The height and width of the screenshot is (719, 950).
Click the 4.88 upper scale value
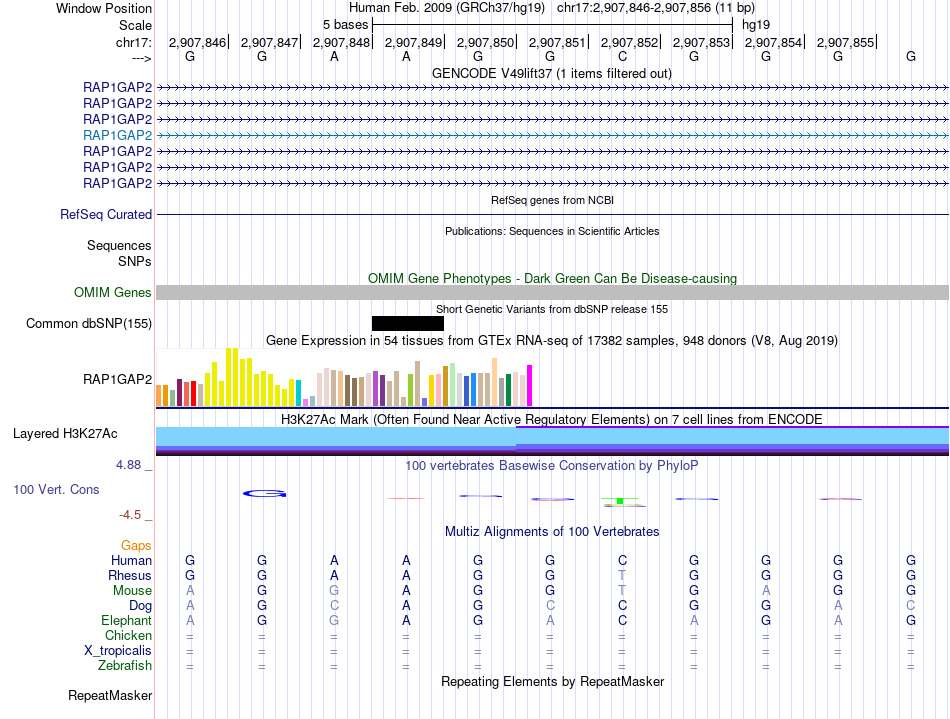pos(128,465)
